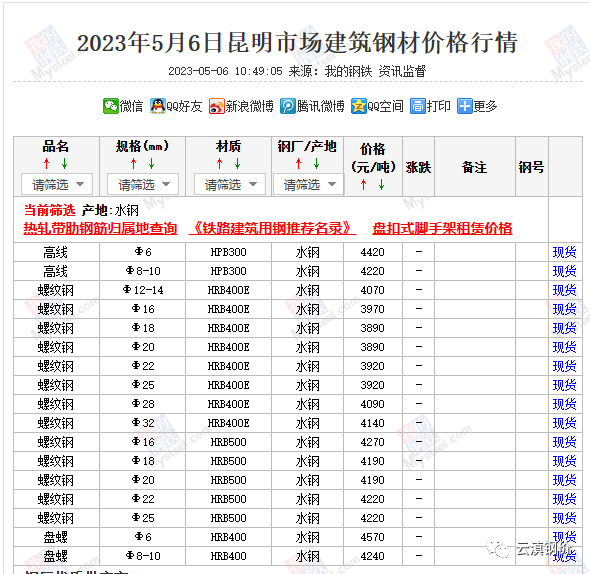
Task: Open the 规格(mm) 请筛选 dropdown
Action: click(x=143, y=184)
